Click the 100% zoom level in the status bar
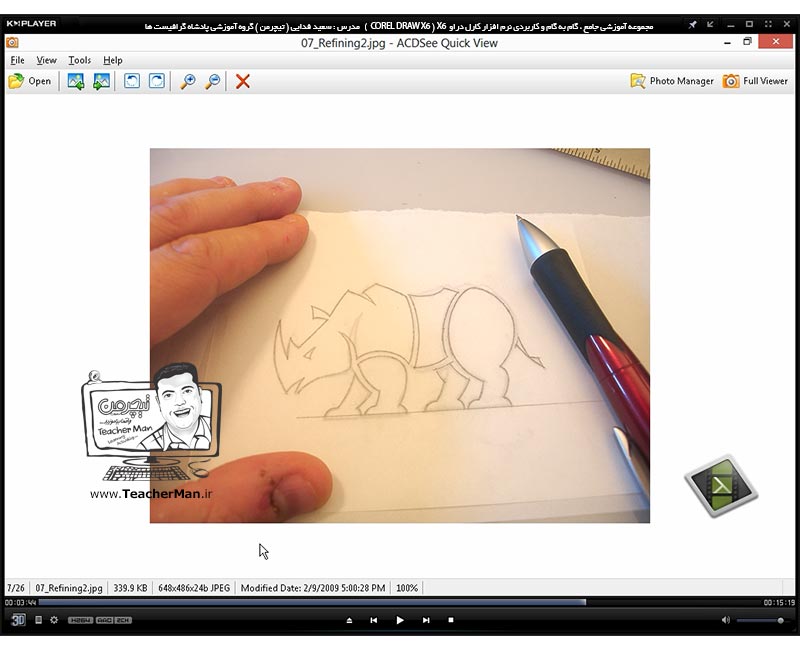 point(407,588)
